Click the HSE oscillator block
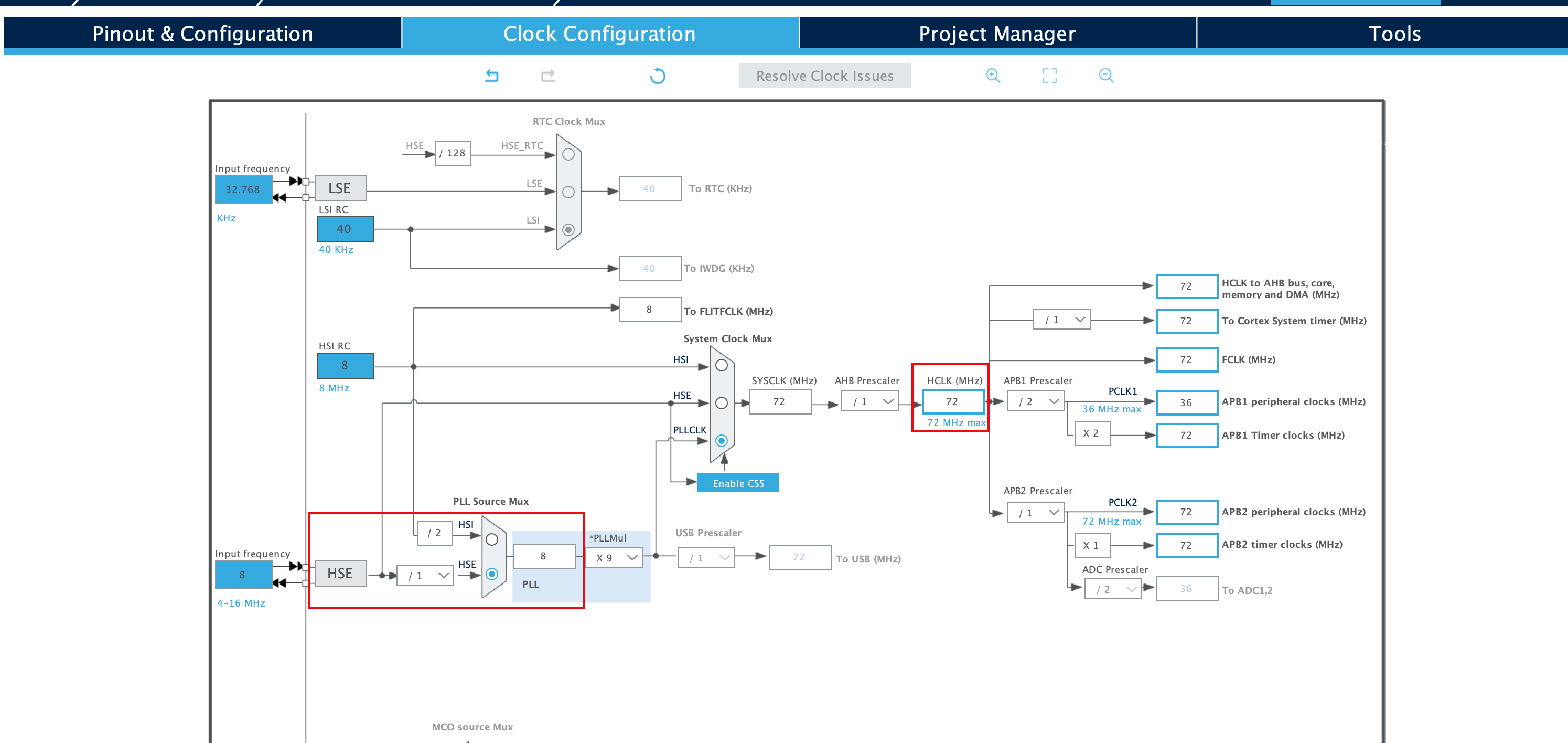 tap(340, 574)
